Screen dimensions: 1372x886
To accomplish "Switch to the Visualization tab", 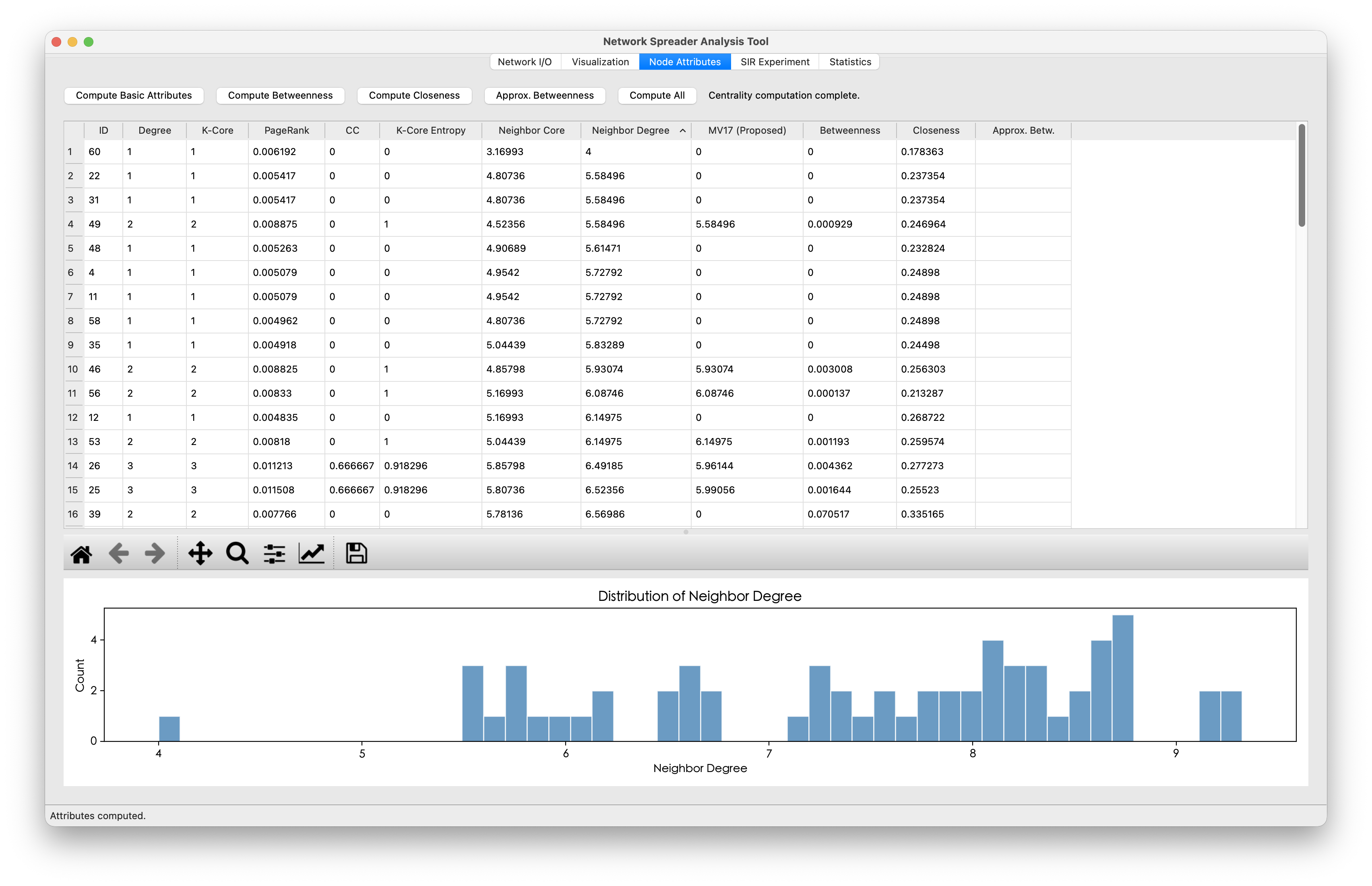I will click(x=600, y=62).
